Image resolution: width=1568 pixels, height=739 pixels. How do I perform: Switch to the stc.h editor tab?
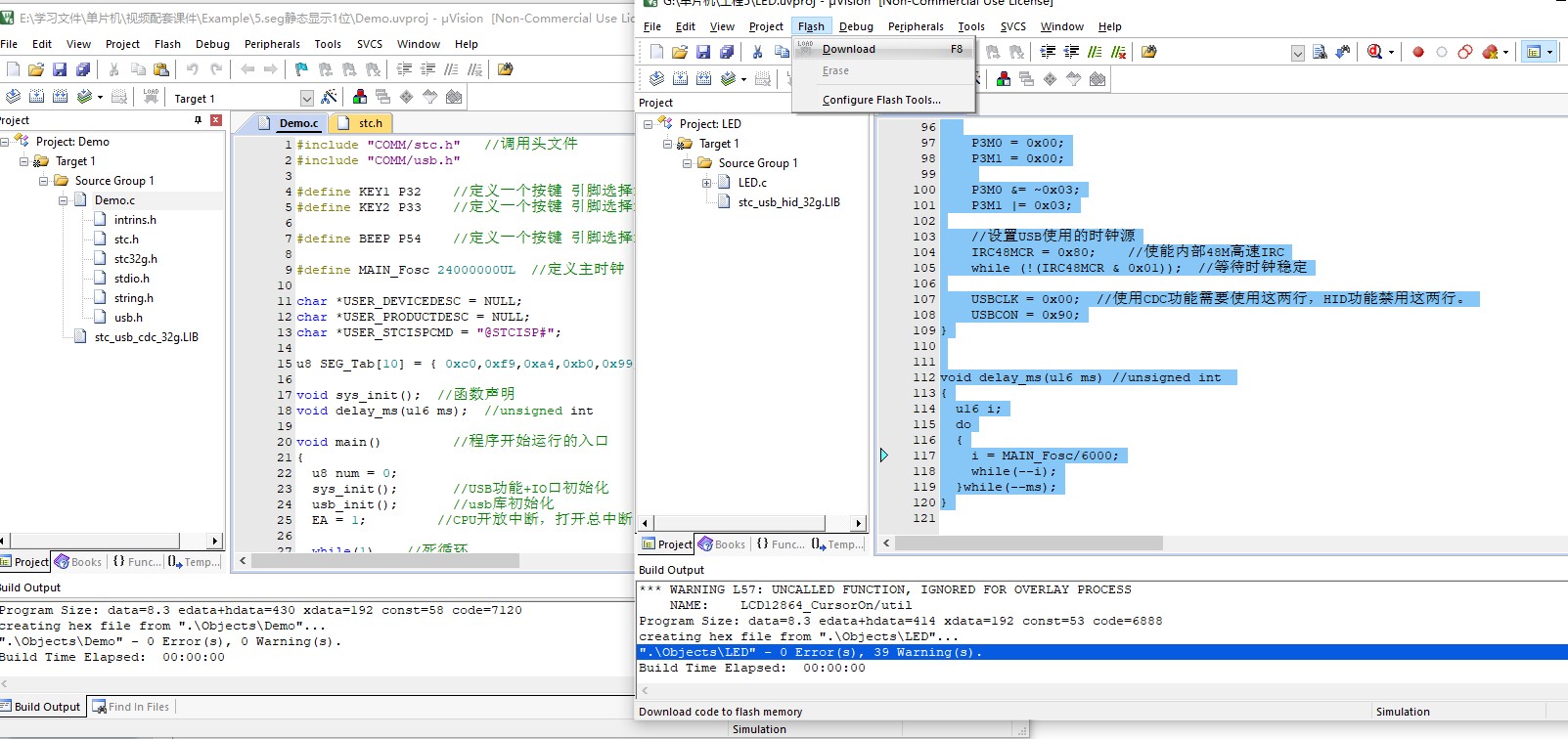(370, 123)
